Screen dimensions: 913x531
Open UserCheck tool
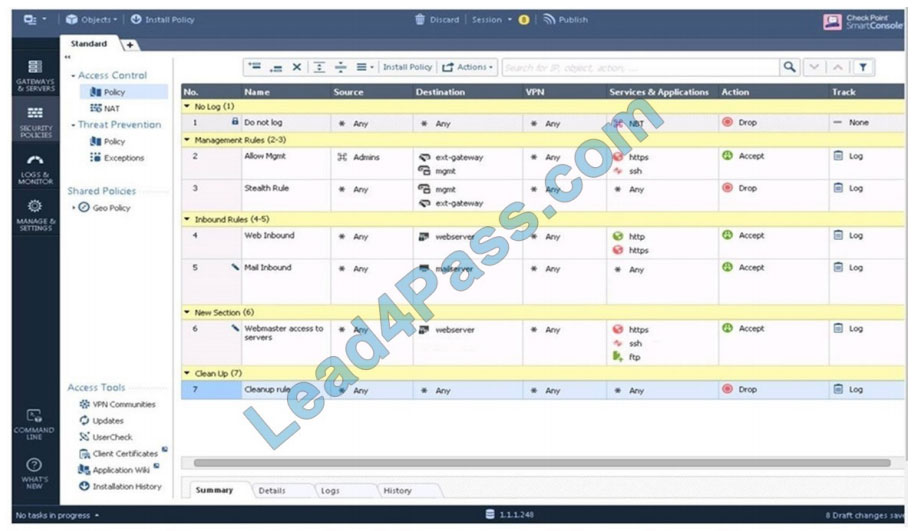click(105, 437)
